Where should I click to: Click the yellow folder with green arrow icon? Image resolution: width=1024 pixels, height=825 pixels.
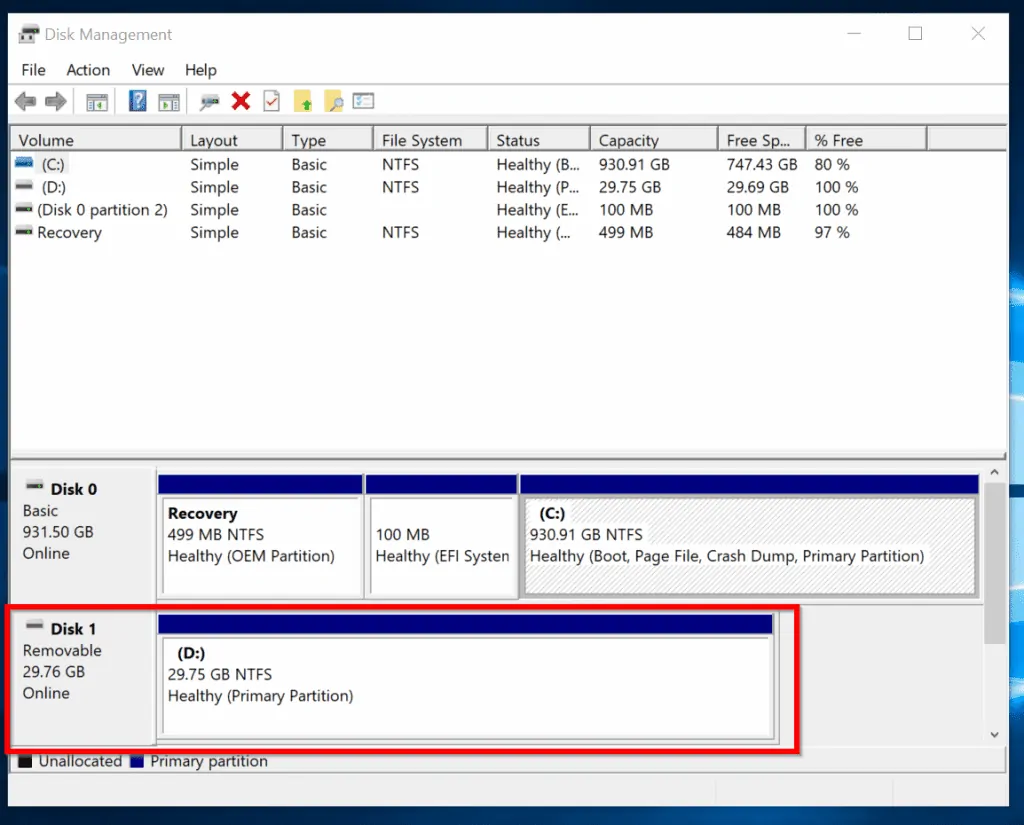[302, 101]
